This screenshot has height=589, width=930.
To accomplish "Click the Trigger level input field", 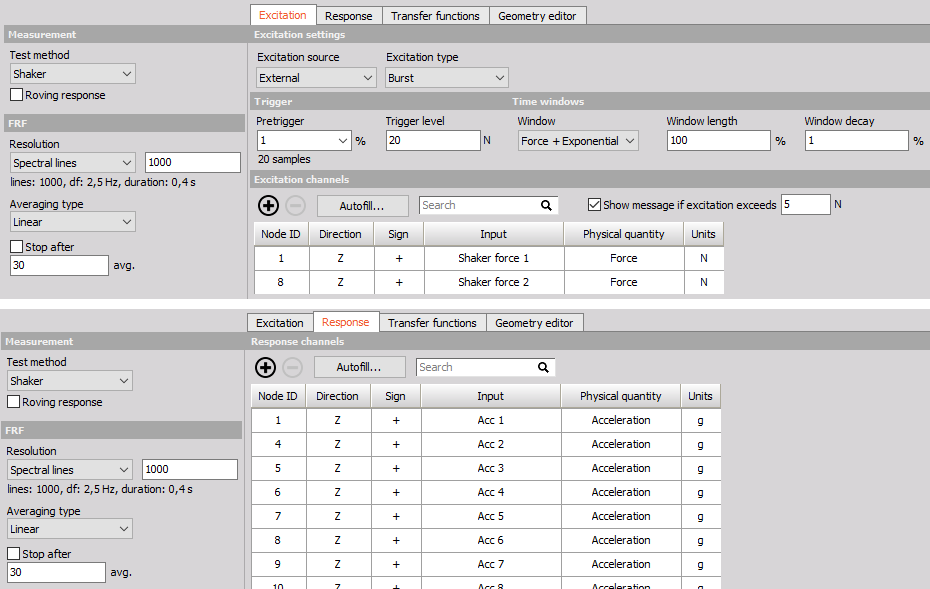I will [x=433, y=141].
